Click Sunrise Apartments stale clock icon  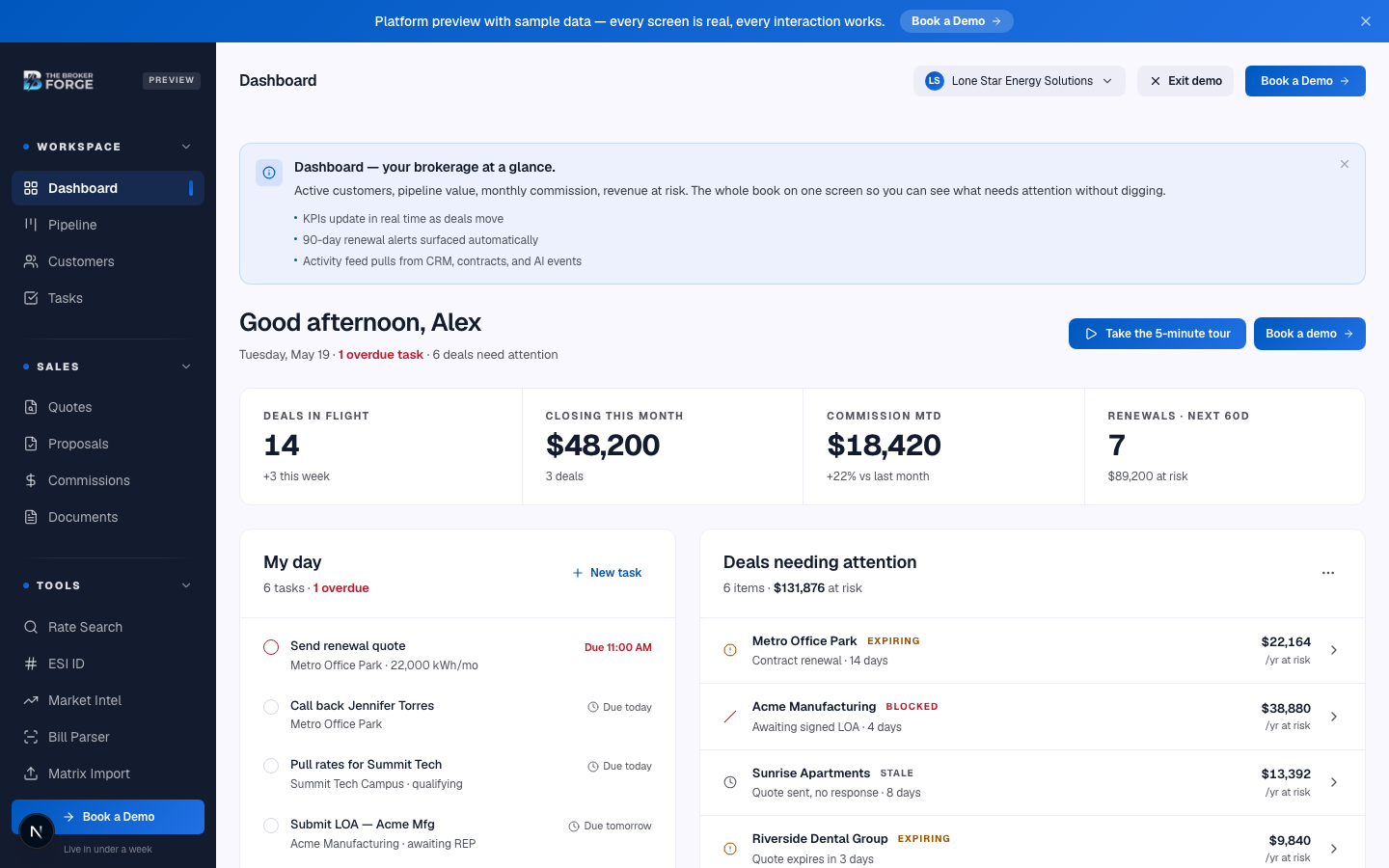(x=730, y=782)
